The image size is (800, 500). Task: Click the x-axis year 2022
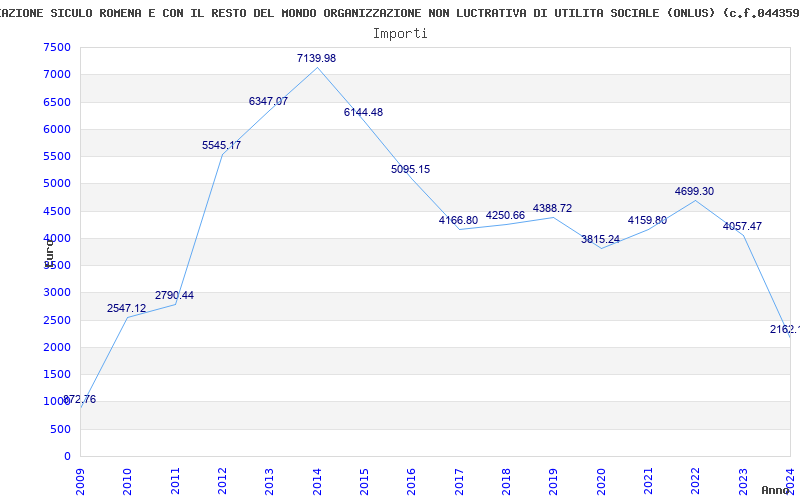pos(696,481)
